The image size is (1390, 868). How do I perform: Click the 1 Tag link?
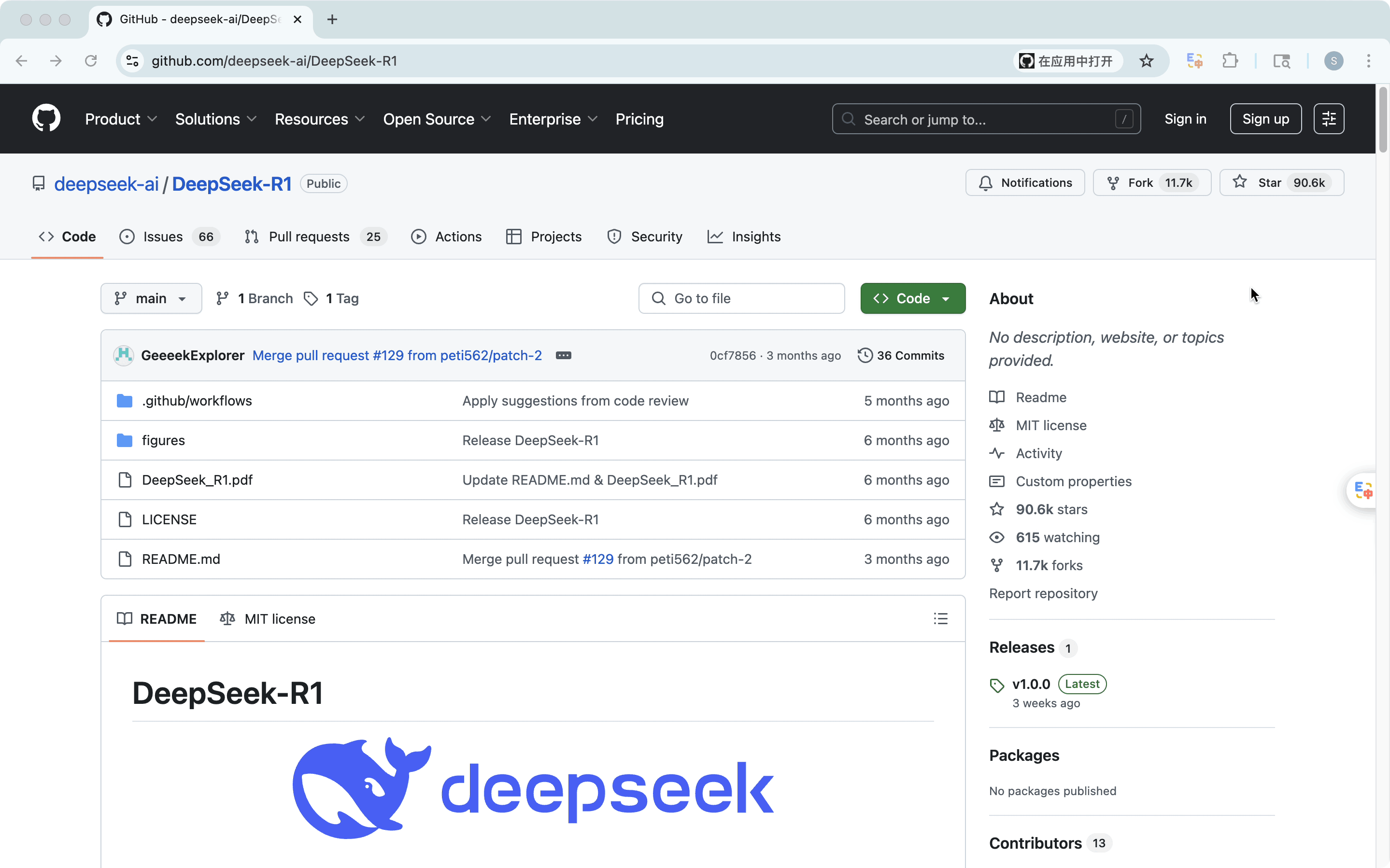click(332, 298)
